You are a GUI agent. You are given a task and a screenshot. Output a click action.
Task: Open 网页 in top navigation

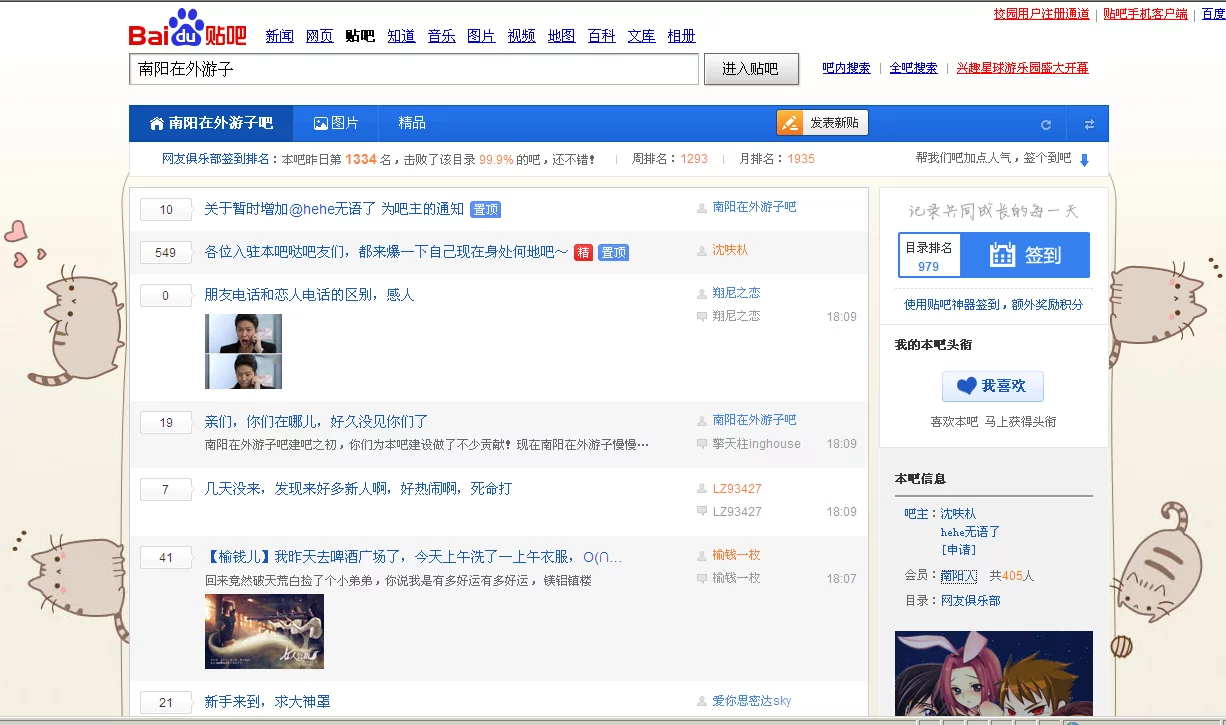[320, 36]
